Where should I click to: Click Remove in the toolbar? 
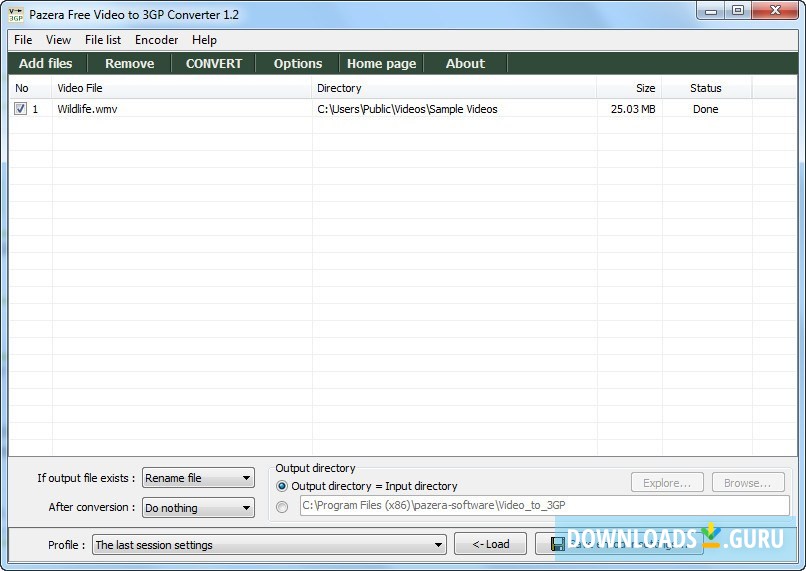click(x=130, y=63)
